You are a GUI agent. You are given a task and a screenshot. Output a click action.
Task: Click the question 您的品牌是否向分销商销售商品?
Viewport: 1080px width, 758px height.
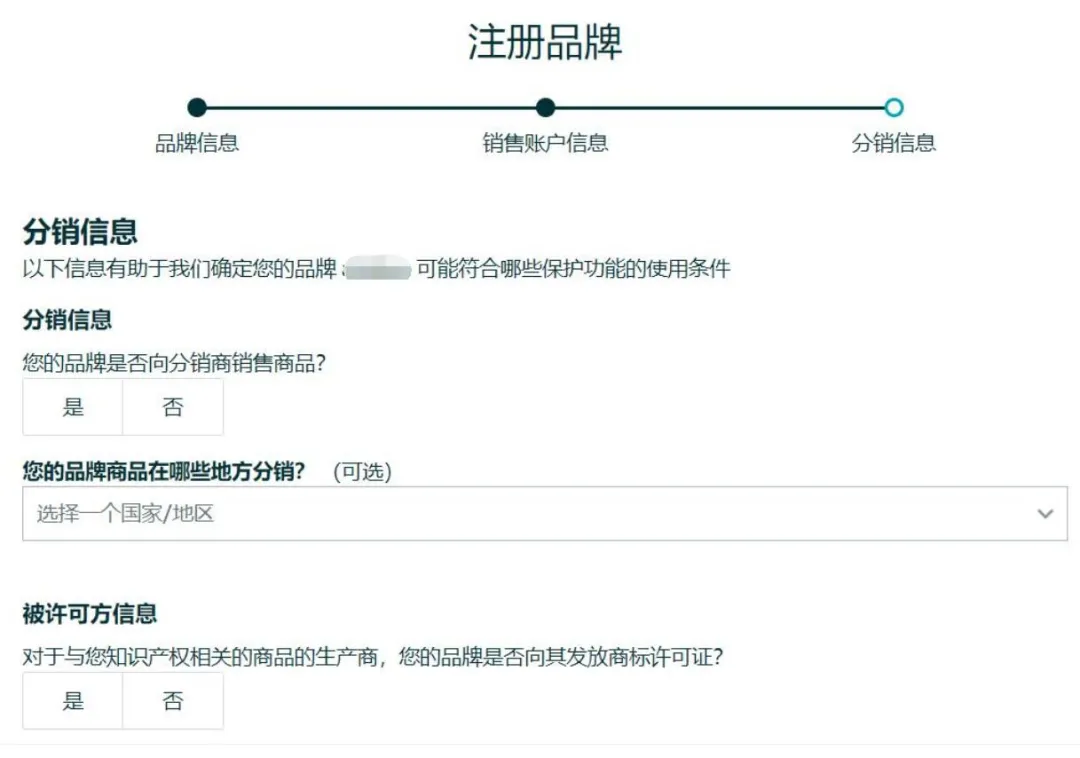coord(174,363)
